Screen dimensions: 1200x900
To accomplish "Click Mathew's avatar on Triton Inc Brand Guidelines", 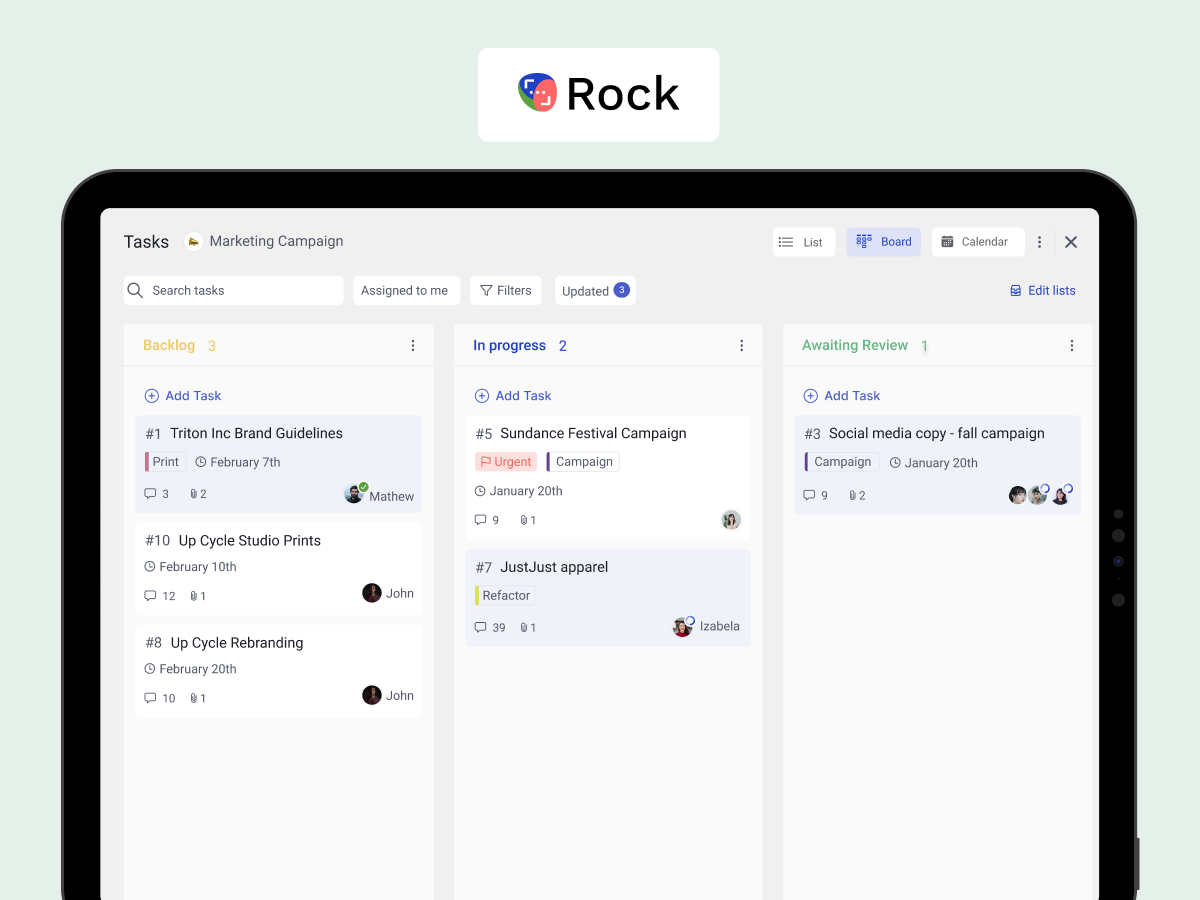I will 354,493.
